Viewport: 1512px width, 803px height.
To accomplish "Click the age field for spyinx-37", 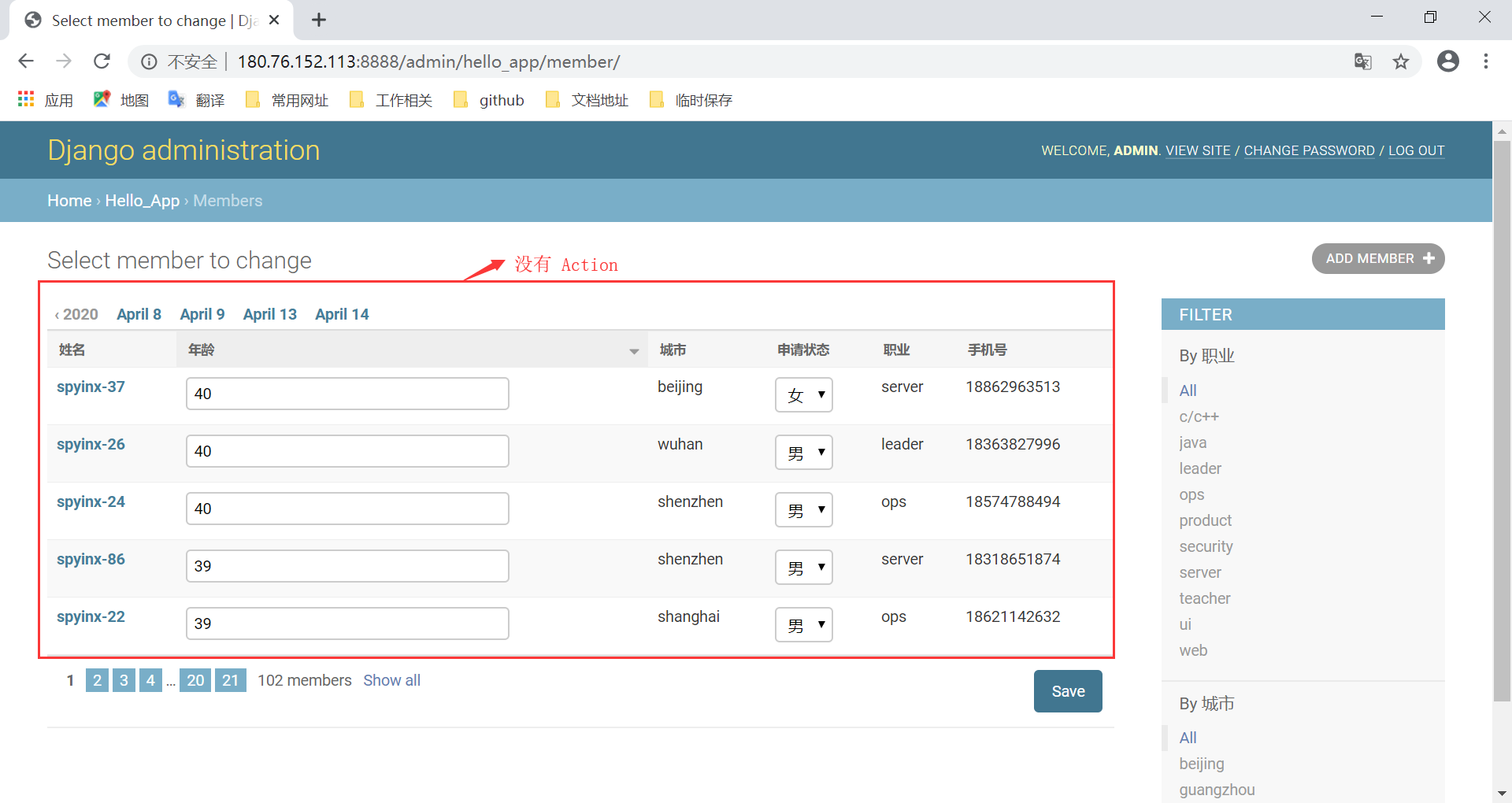I will [347, 394].
